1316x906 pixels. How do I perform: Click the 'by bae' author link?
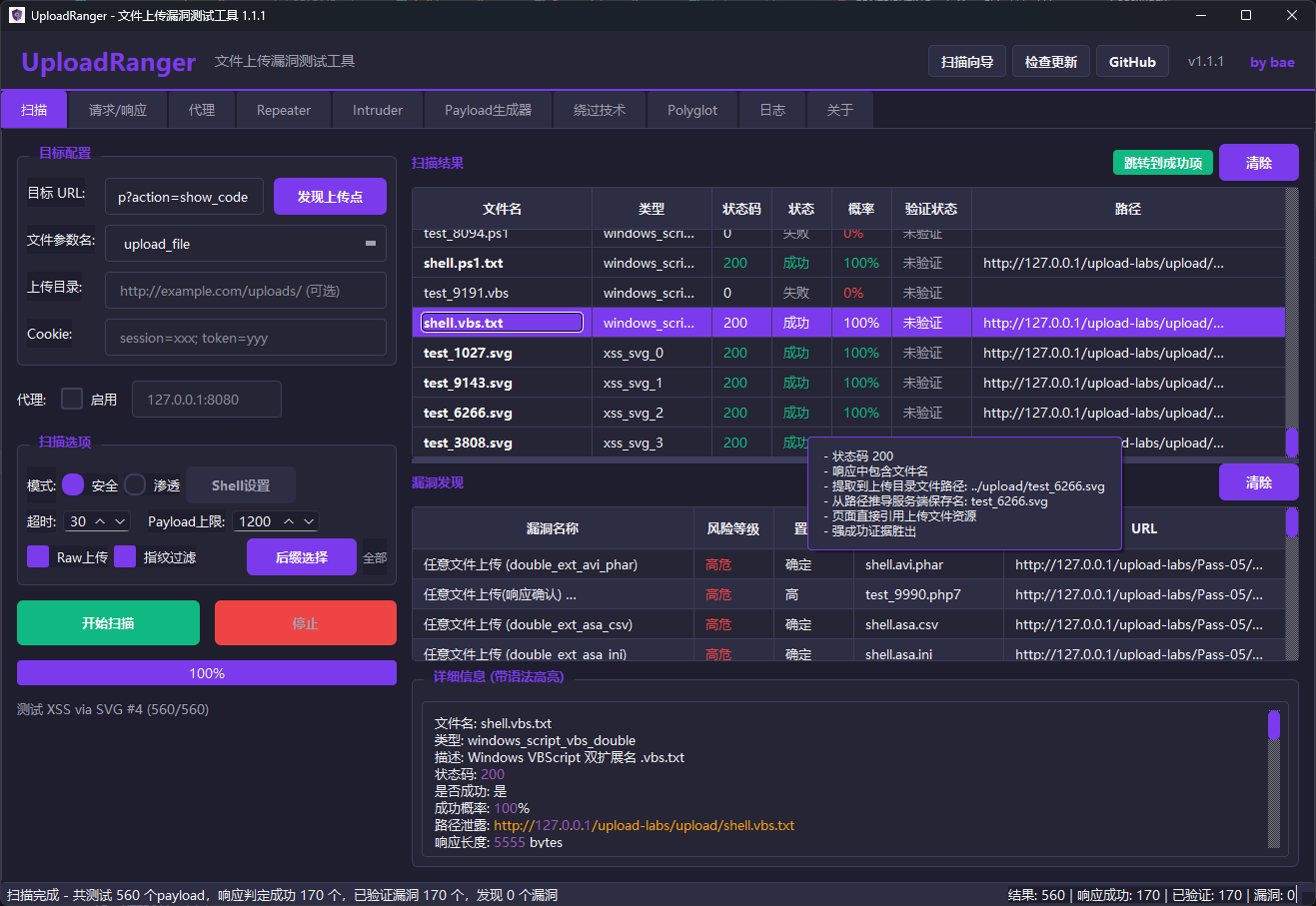[x=1272, y=62]
